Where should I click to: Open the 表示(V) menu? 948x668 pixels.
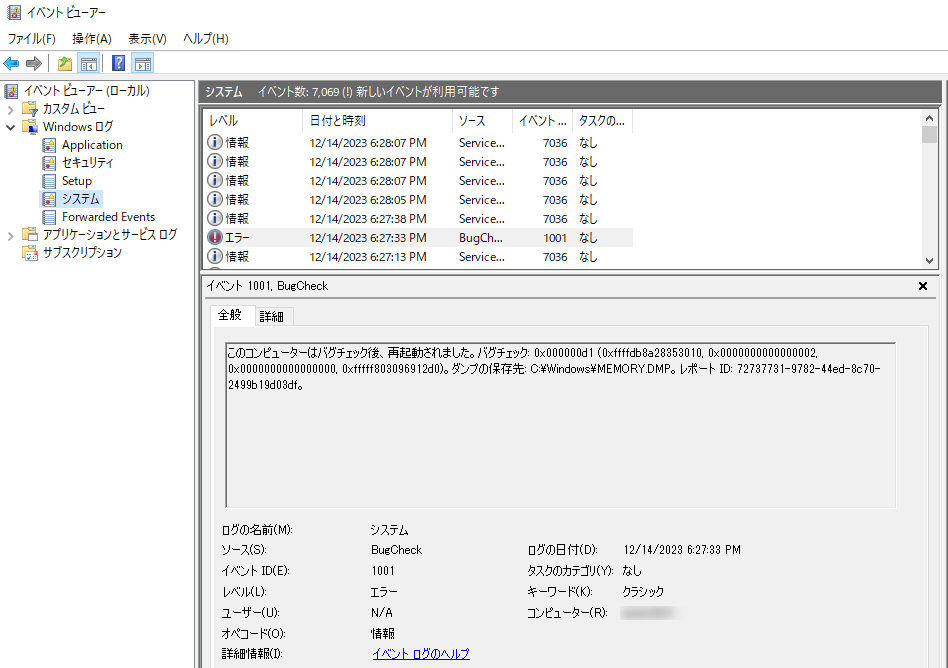coord(147,39)
